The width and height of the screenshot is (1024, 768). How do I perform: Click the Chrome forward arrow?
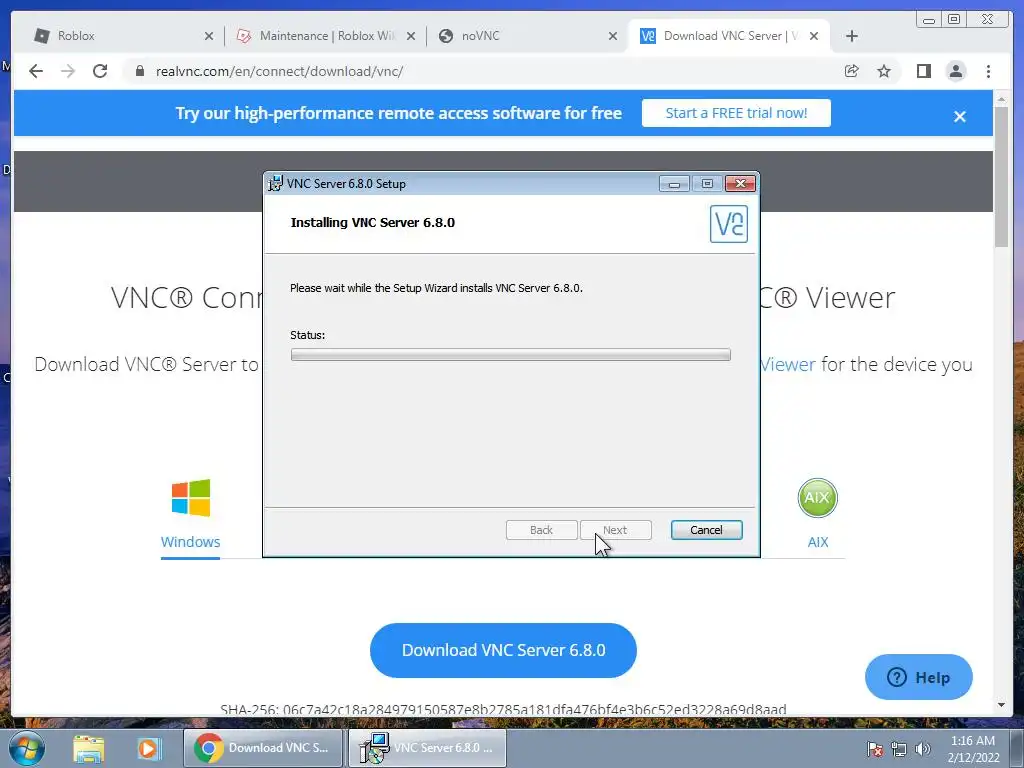click(x=68, y=71)
